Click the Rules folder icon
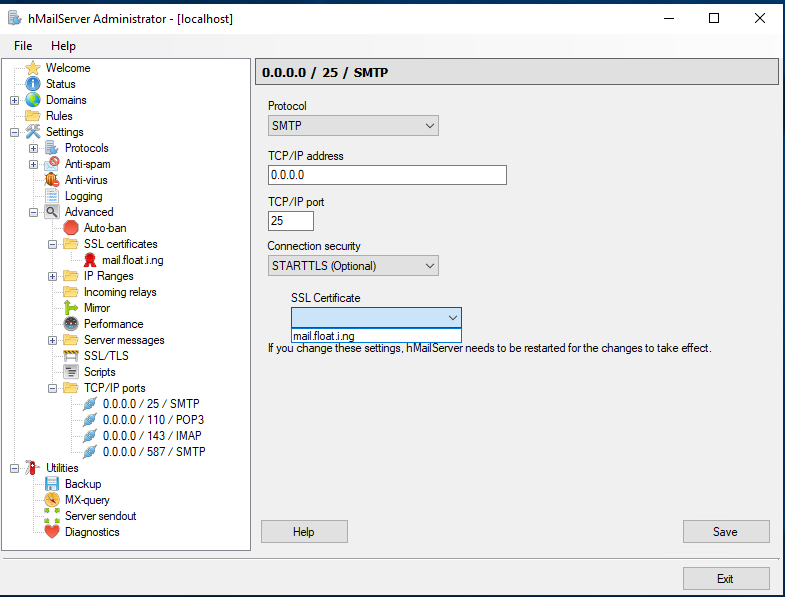 [33, 116]
